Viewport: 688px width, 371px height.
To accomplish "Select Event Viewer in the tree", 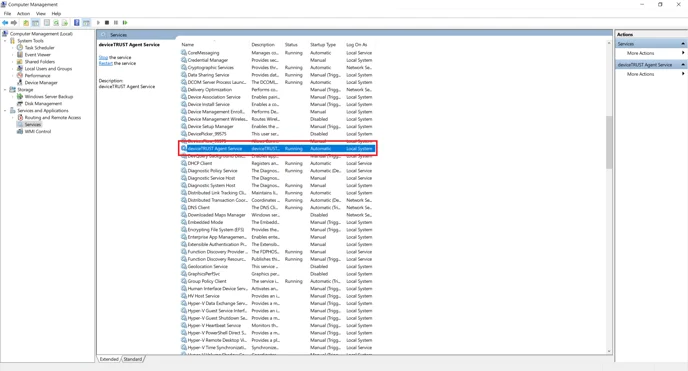I will (37, 54).
